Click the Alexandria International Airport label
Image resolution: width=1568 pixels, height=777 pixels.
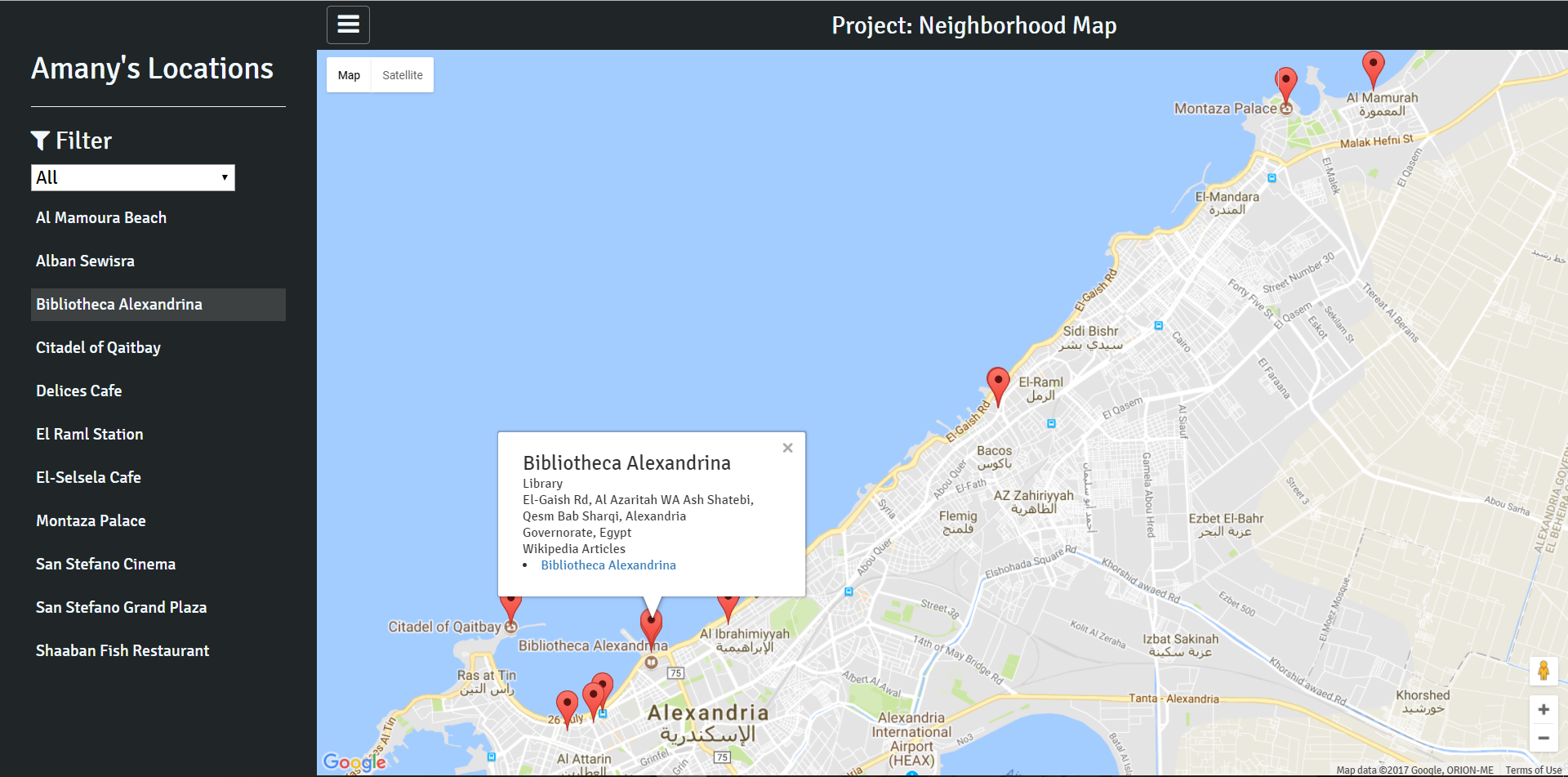(911, 739)
